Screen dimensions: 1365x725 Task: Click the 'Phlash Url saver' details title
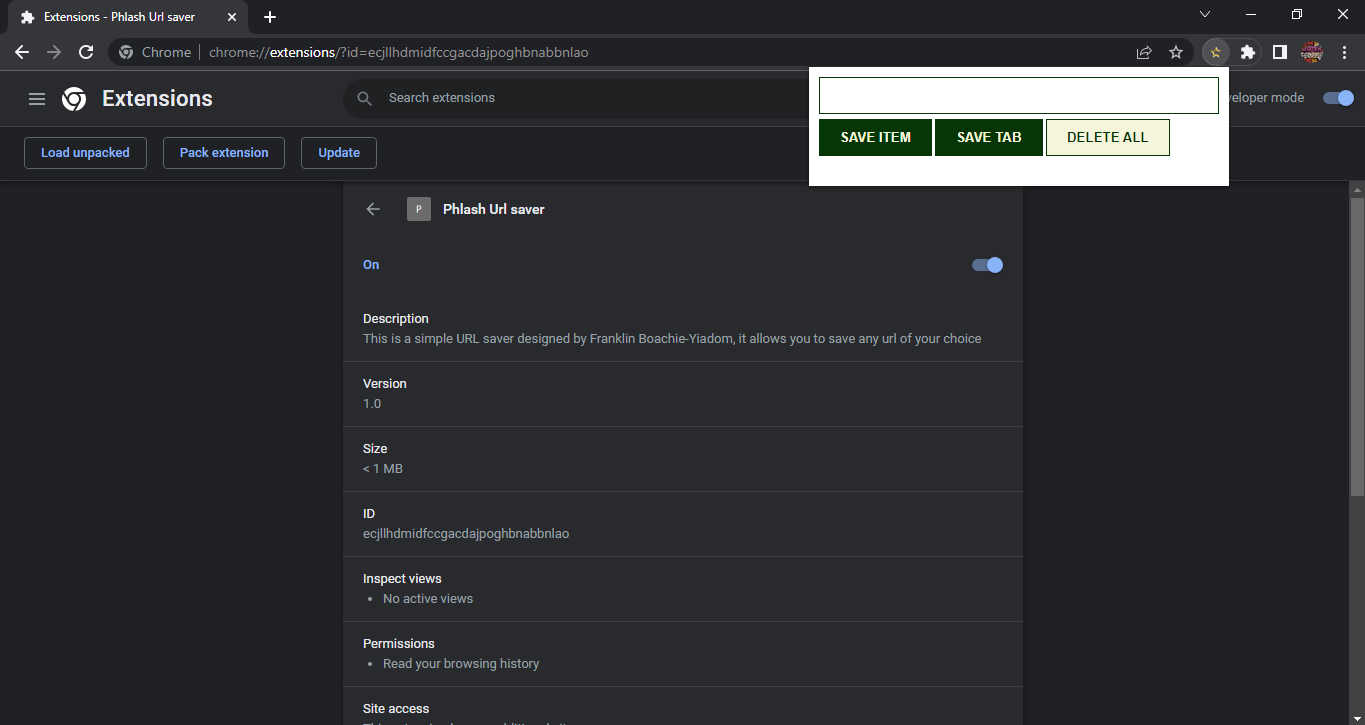pyautogui.click(x=494, y=209)
